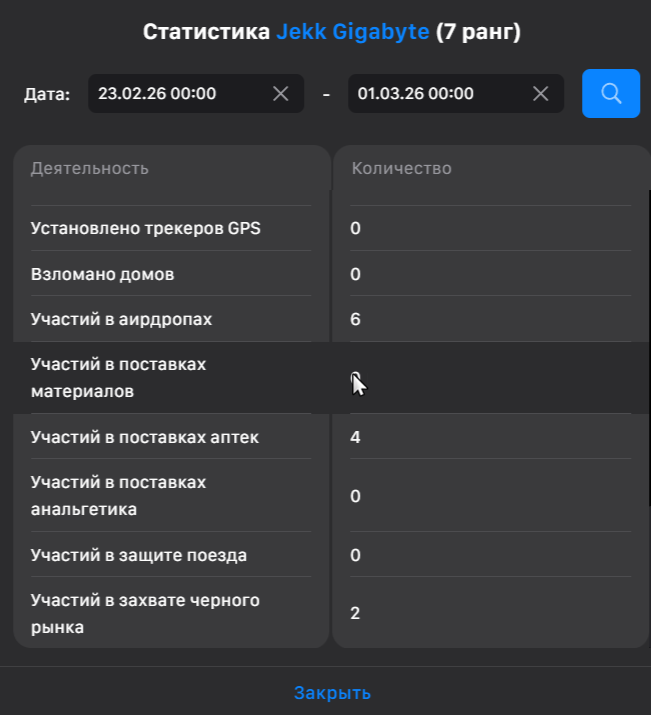Screen dimensions: 651x715
Task: Click the Количество column header
Action: point(401,168)
